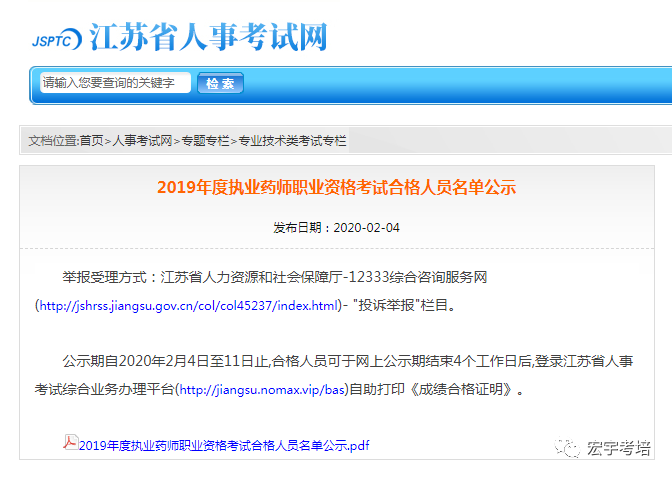This screenshot has height=477, width=672.
Task: Click the JSPTC logo icon
Action: [x=57, y=39]
